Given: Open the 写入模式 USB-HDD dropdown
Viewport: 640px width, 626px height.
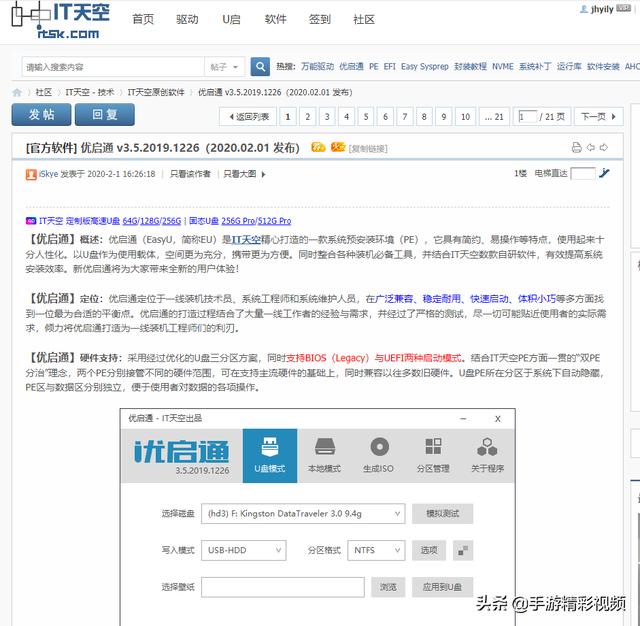Looking at the screenshot, I should (243, 551).
